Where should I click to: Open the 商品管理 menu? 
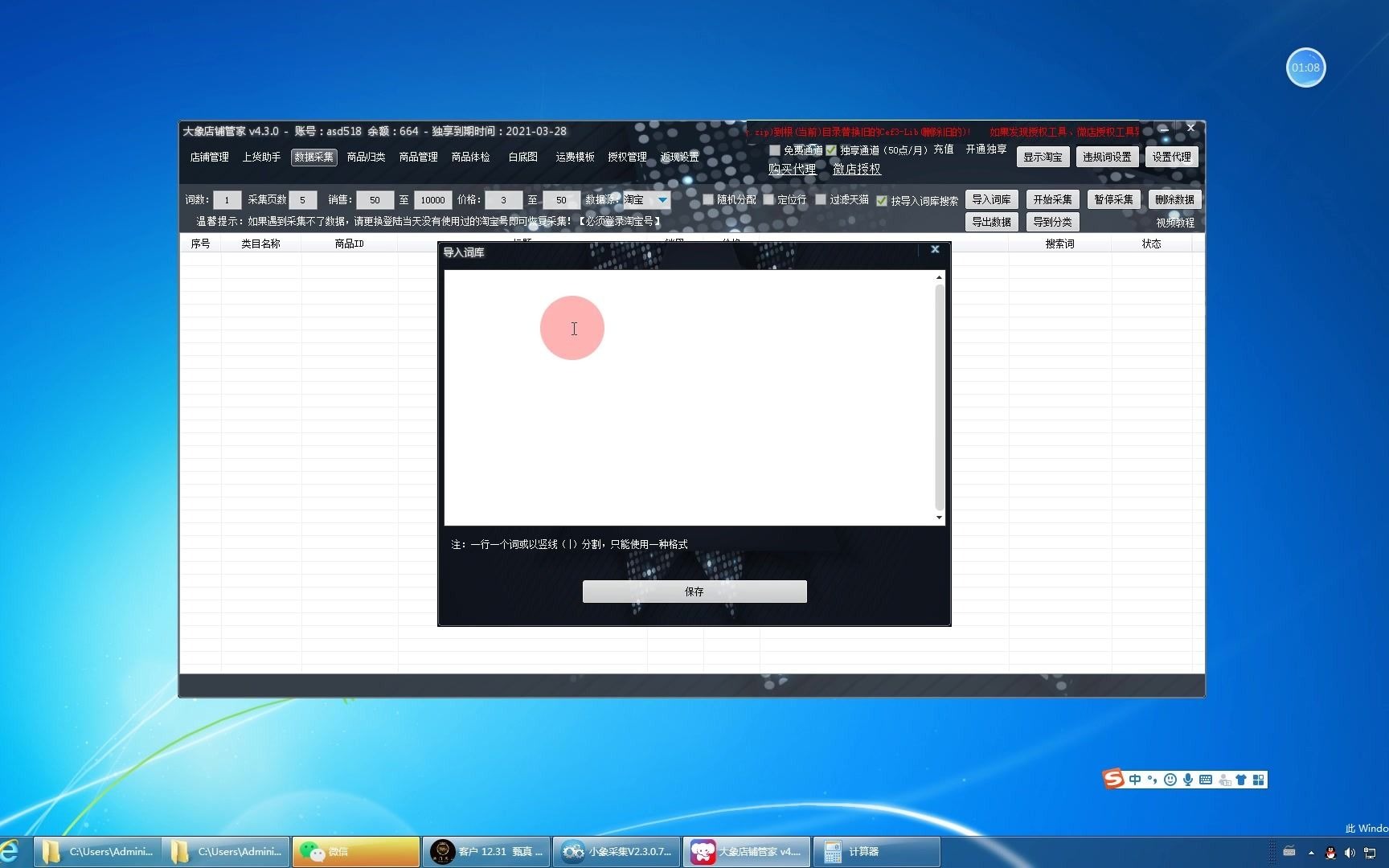click(418, 157)
